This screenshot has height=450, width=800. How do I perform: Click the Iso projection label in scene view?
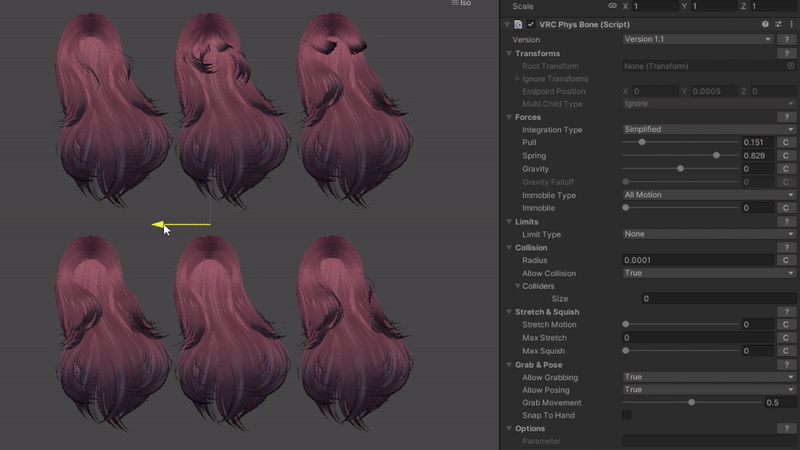pos(465,4)
